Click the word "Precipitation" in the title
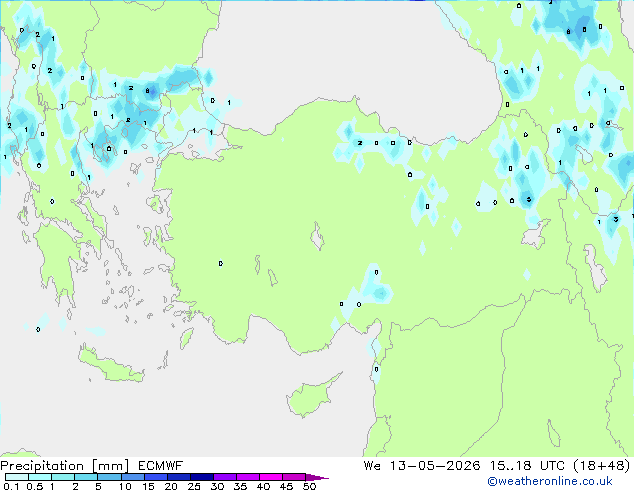This screenshot has width=634, height=490. pyautogui.click(x=42, y=466)
